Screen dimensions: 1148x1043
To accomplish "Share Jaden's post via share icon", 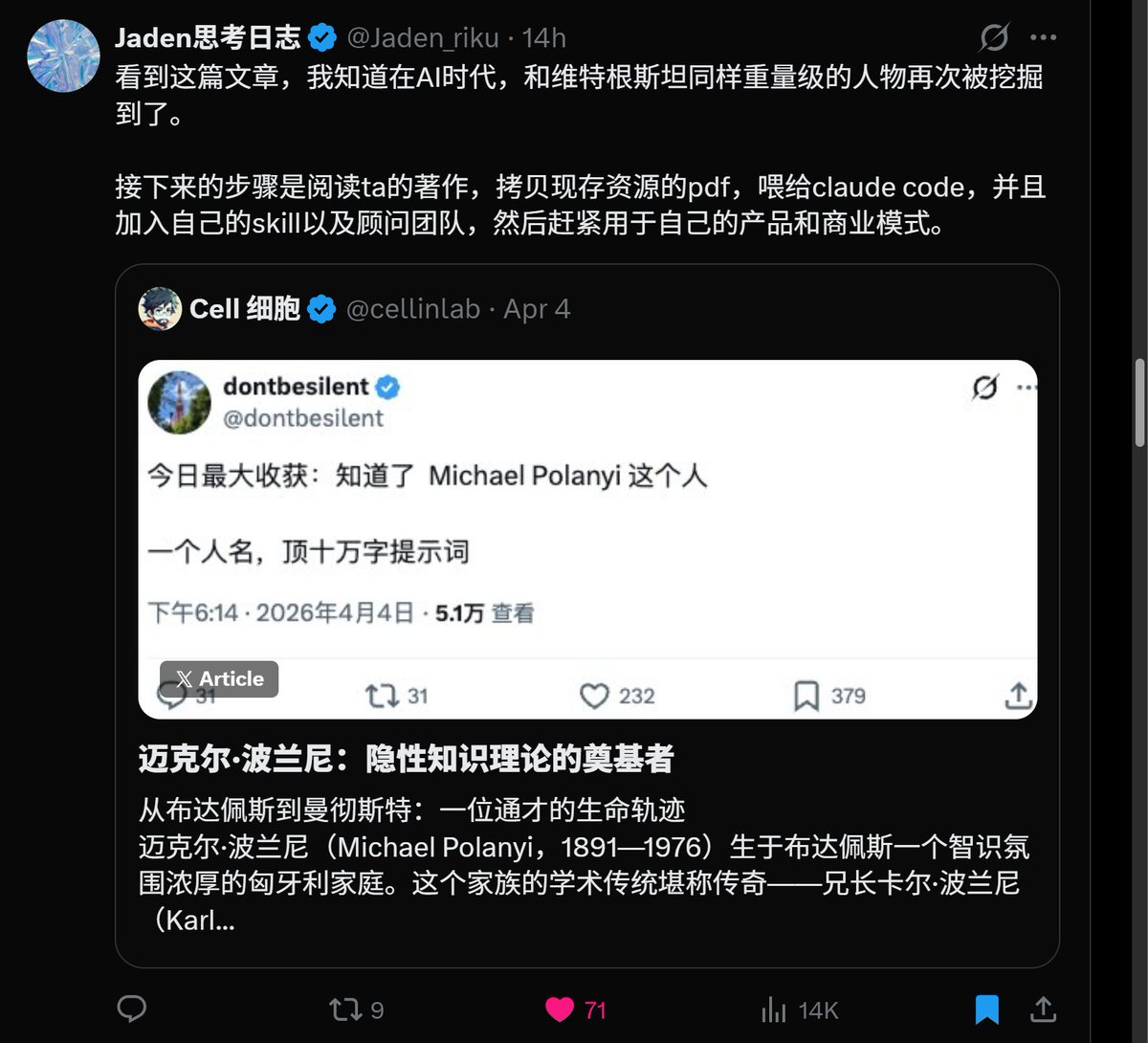I will 1043,1009.
